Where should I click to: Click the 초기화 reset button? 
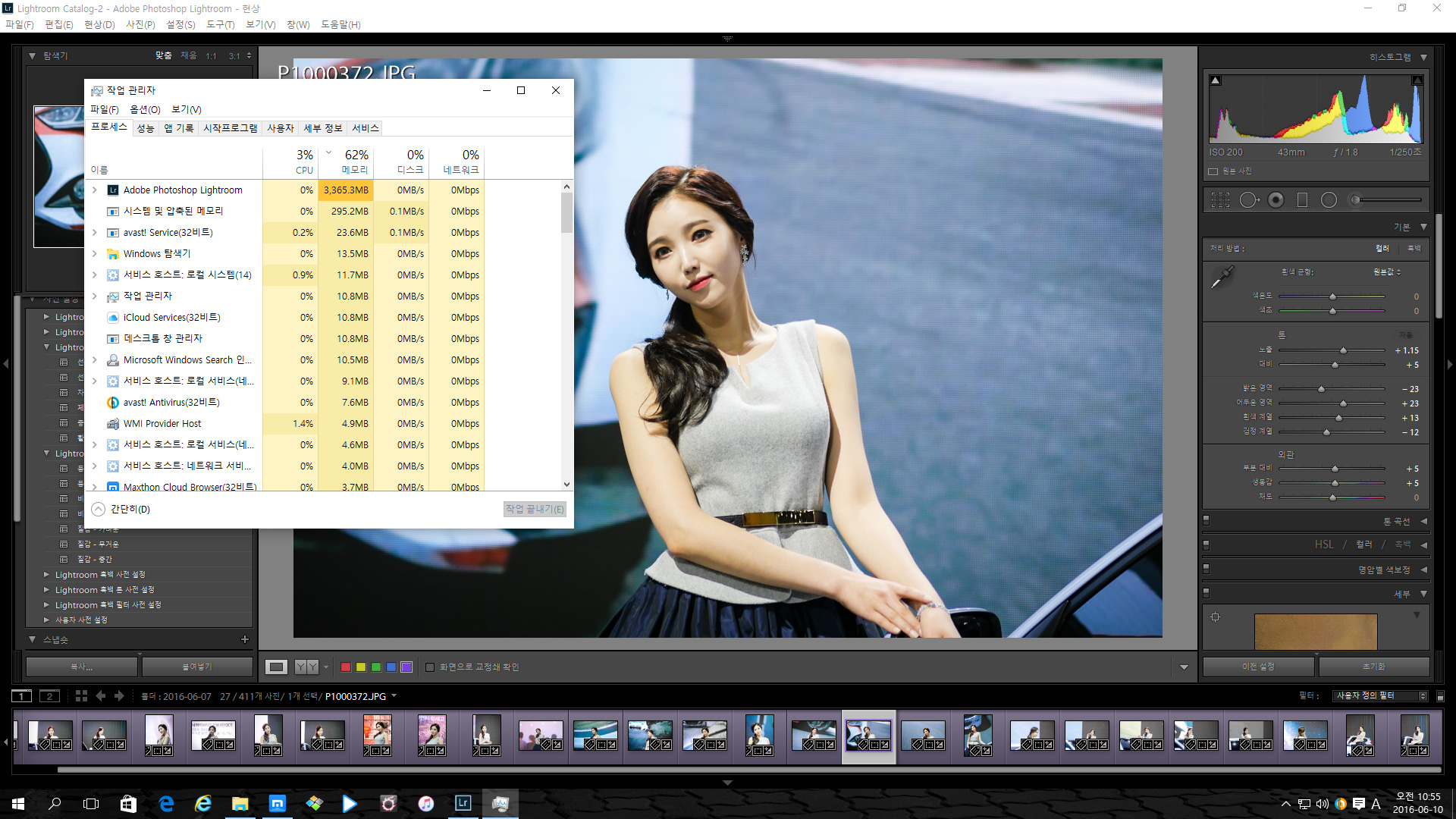pos(1373,667)
